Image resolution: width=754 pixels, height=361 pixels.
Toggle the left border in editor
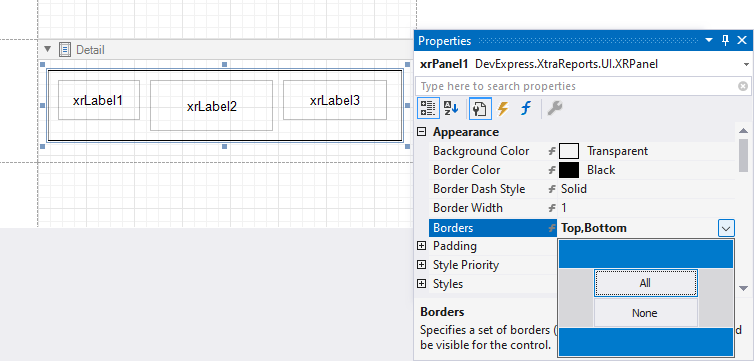click(576, 298)
